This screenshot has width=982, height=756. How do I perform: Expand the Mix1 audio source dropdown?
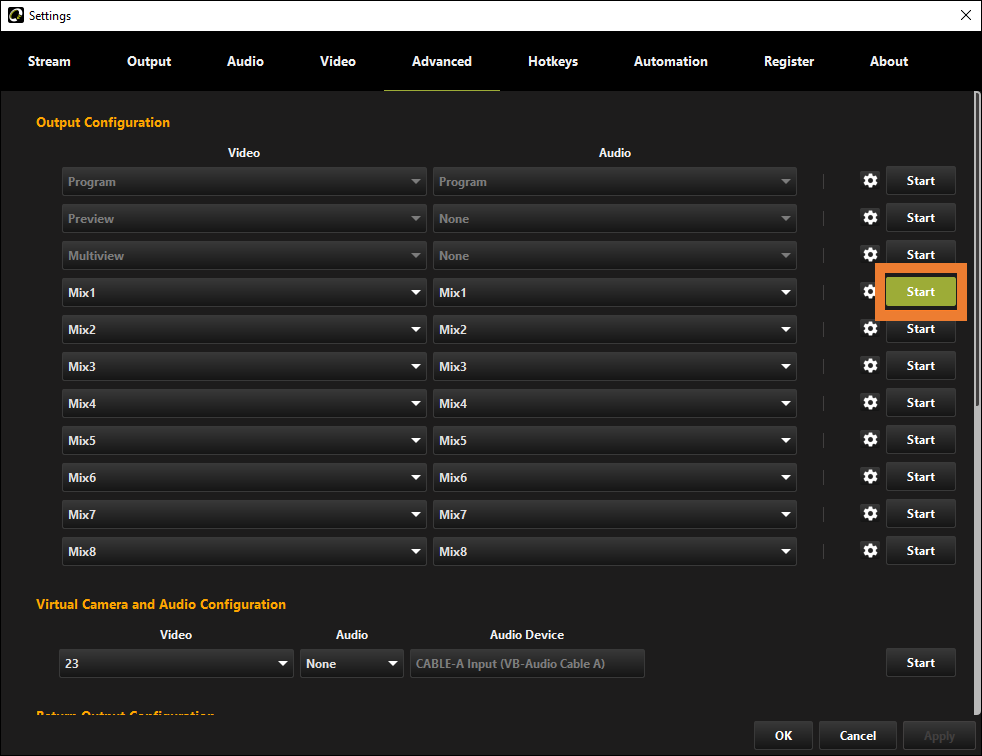[614, 293]
